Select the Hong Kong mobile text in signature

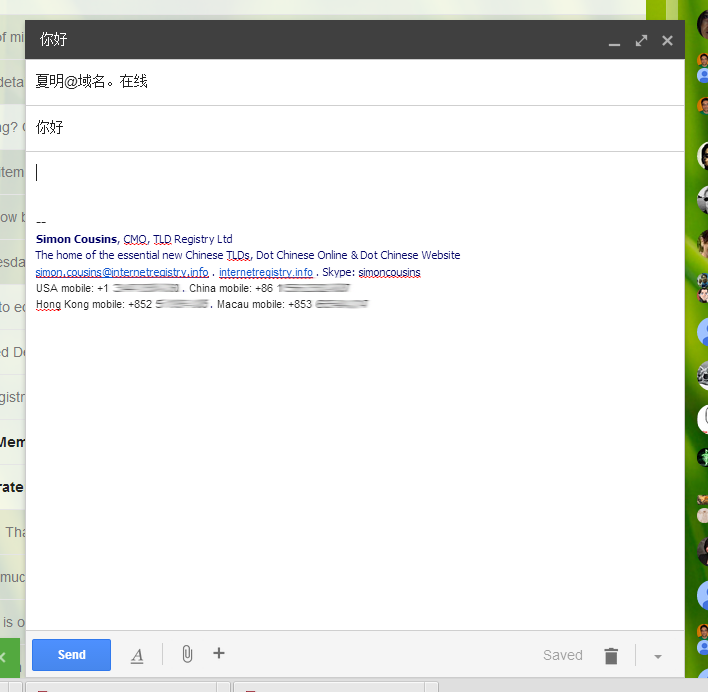pos(122,305)
